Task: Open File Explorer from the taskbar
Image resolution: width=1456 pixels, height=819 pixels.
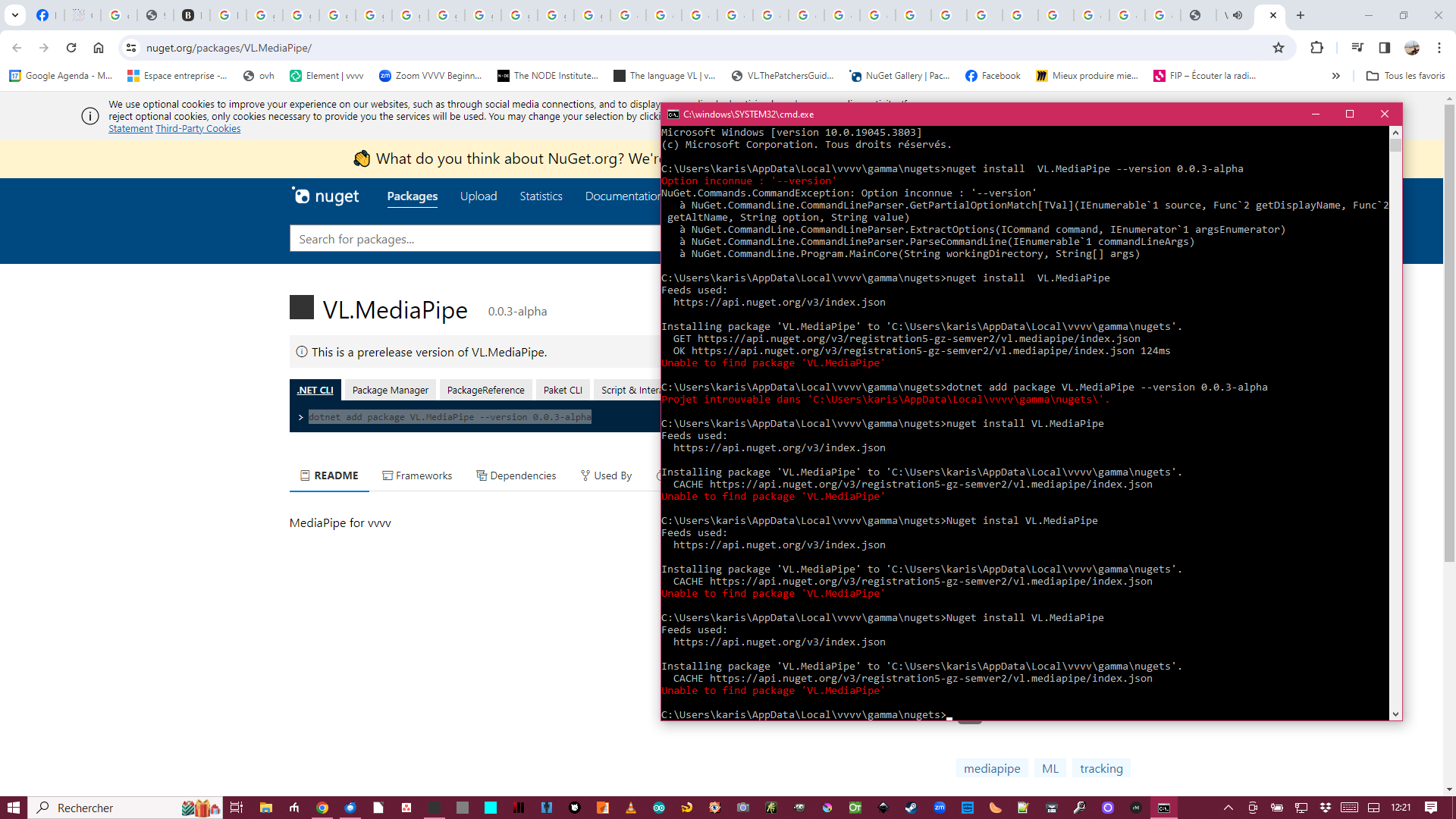Action: click(265, 808)
